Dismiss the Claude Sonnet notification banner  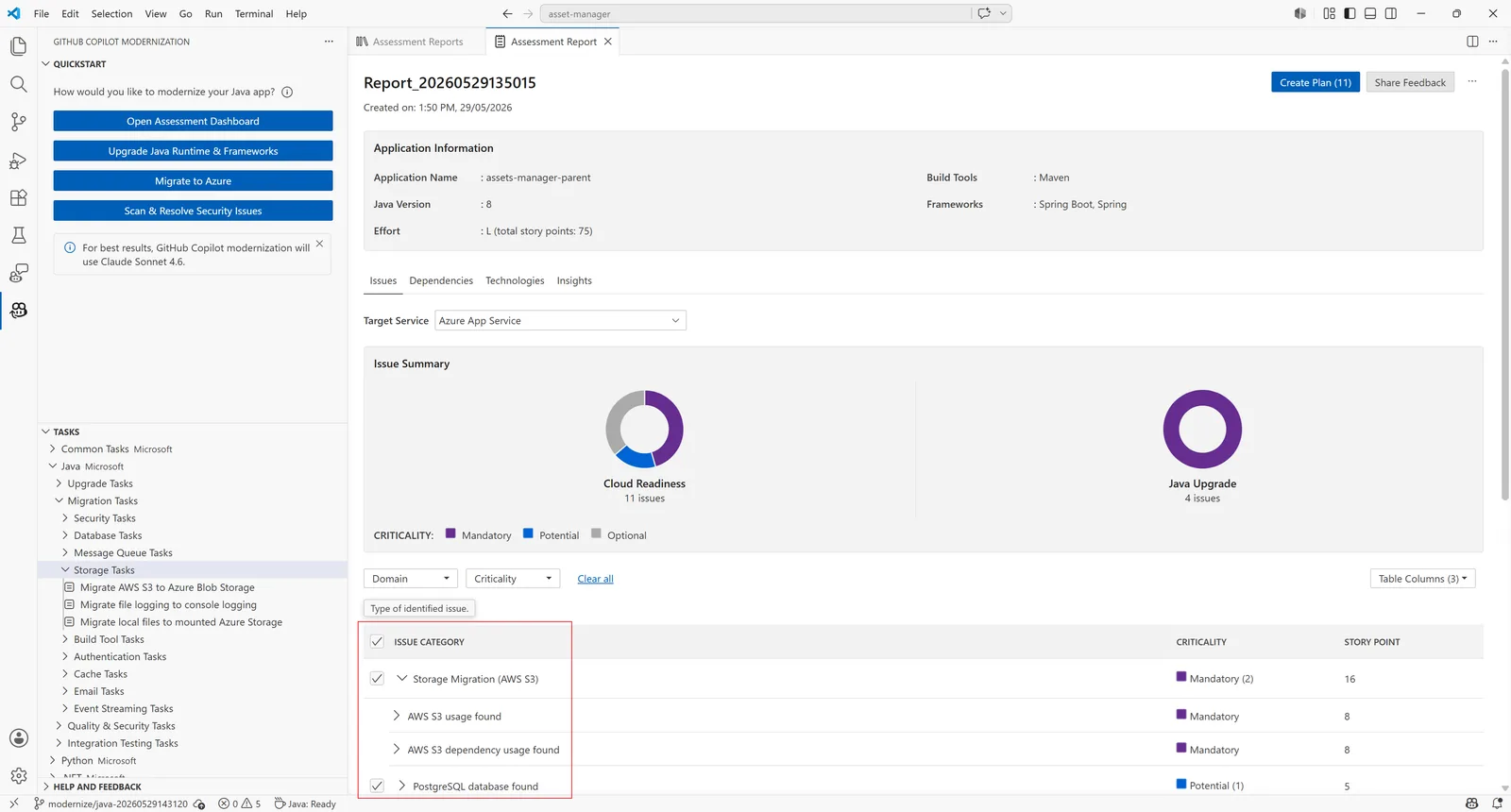click(x=319, y=244)
